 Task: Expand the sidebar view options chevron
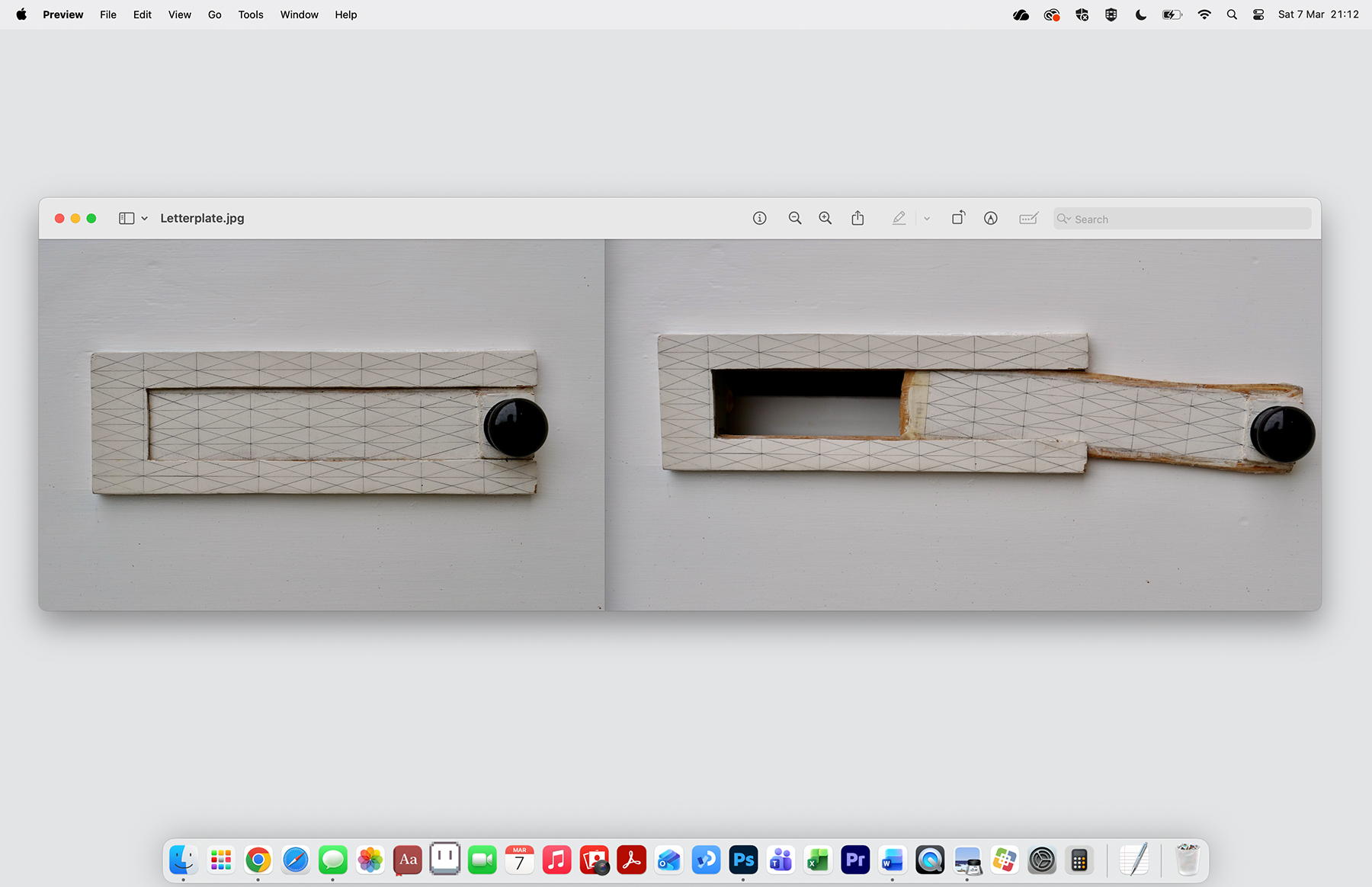pyautogui.click(x=144, y=218)
